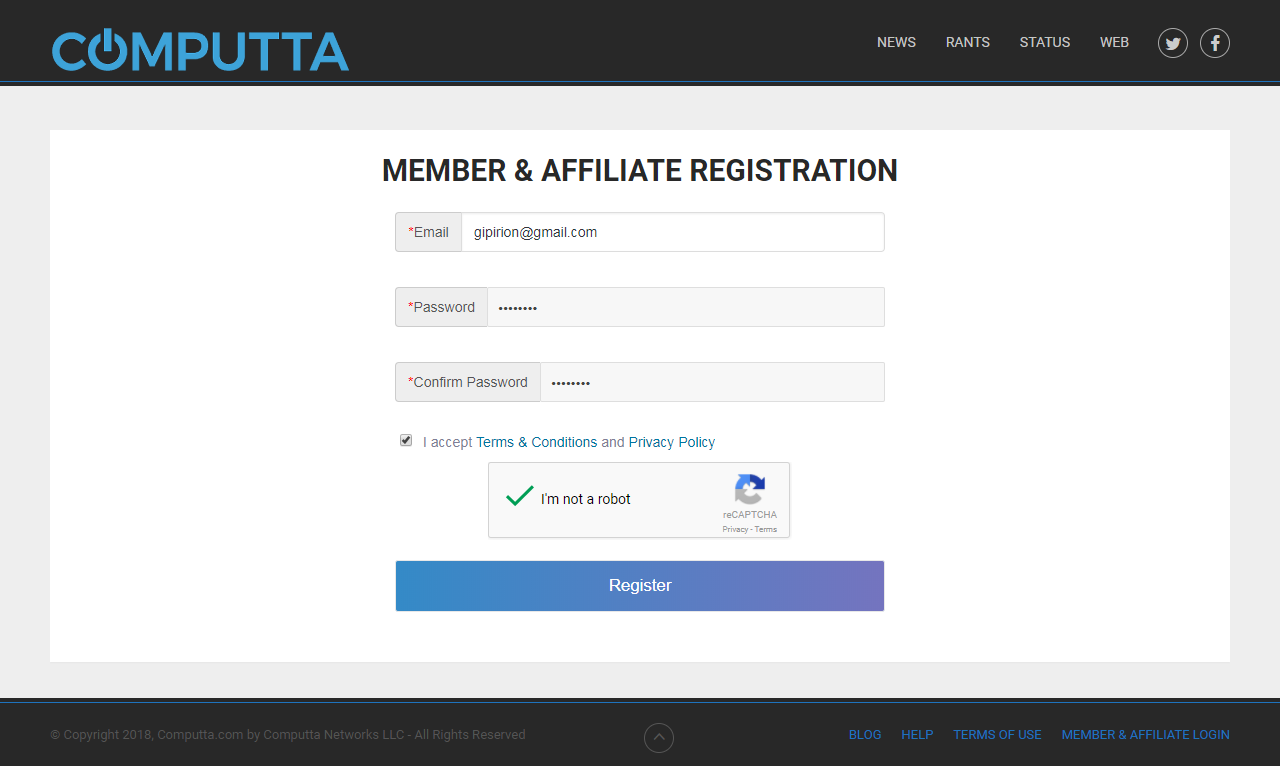Screen dimensions: 1280x766
Task: Click the reCAPTCHA logo icon
Action: point(750,489)
